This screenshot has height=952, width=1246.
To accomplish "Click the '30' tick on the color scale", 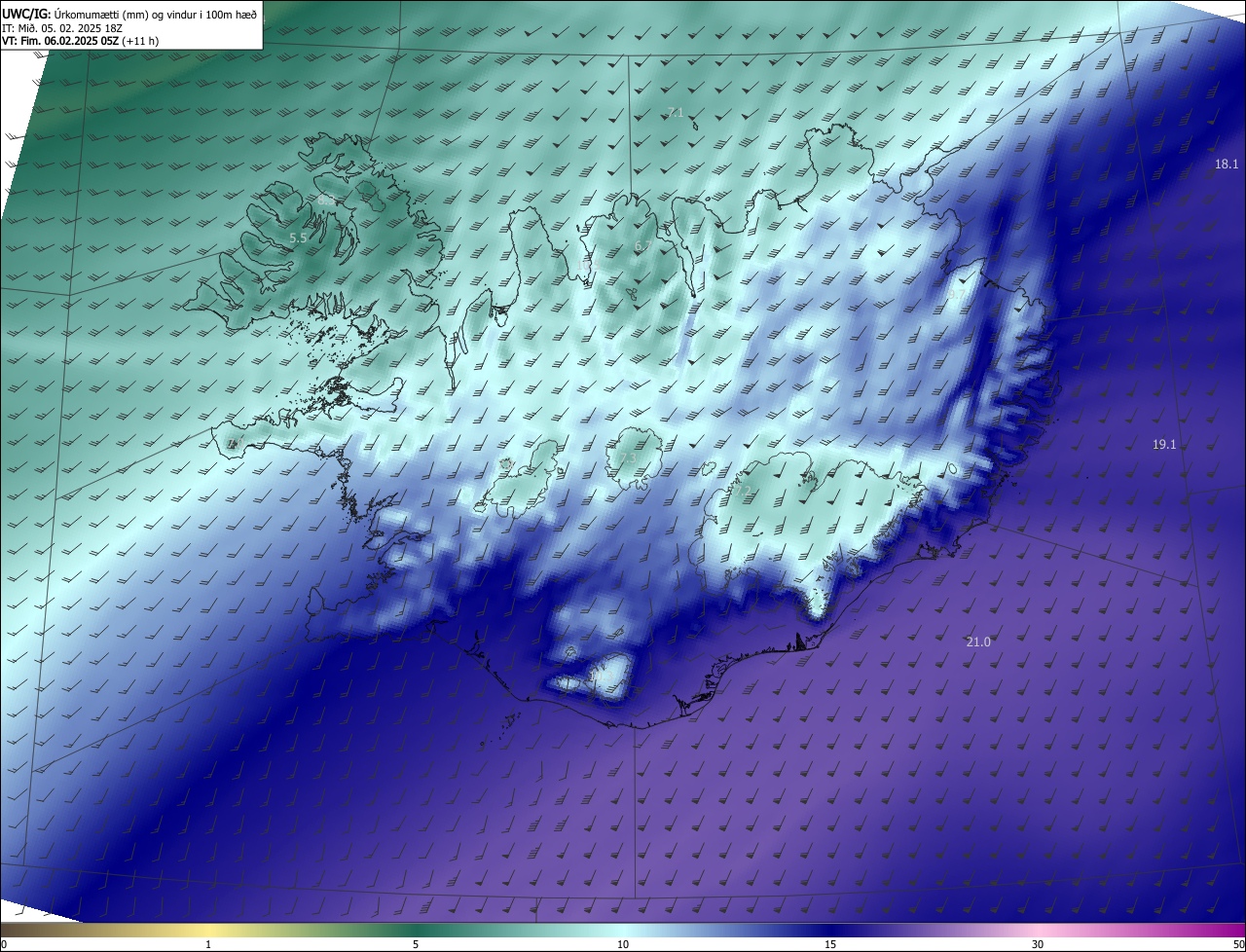I will [1038, 945].
